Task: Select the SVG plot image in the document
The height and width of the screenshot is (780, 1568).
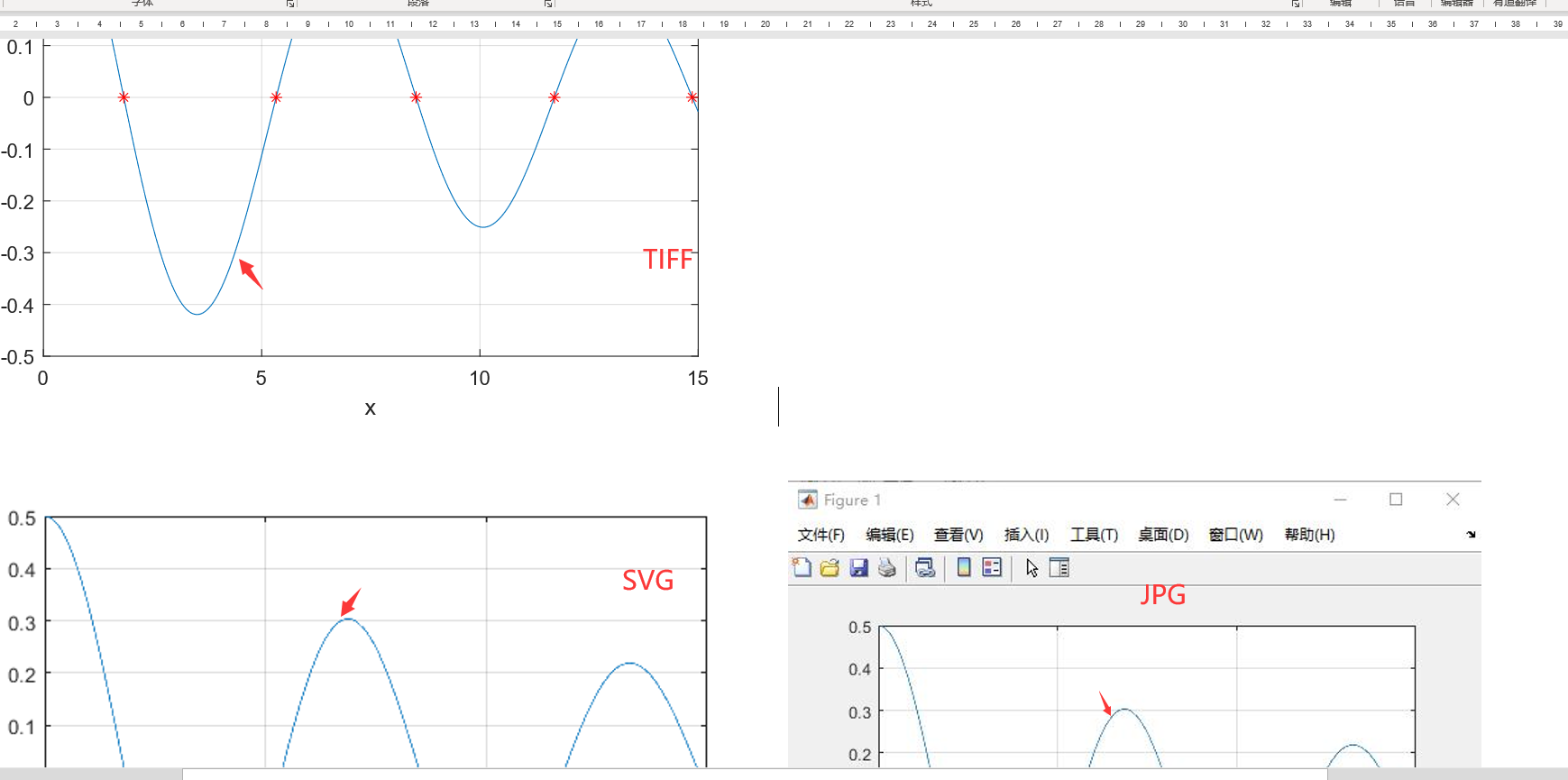Action: pyautogui.click(x=354, y=638)
